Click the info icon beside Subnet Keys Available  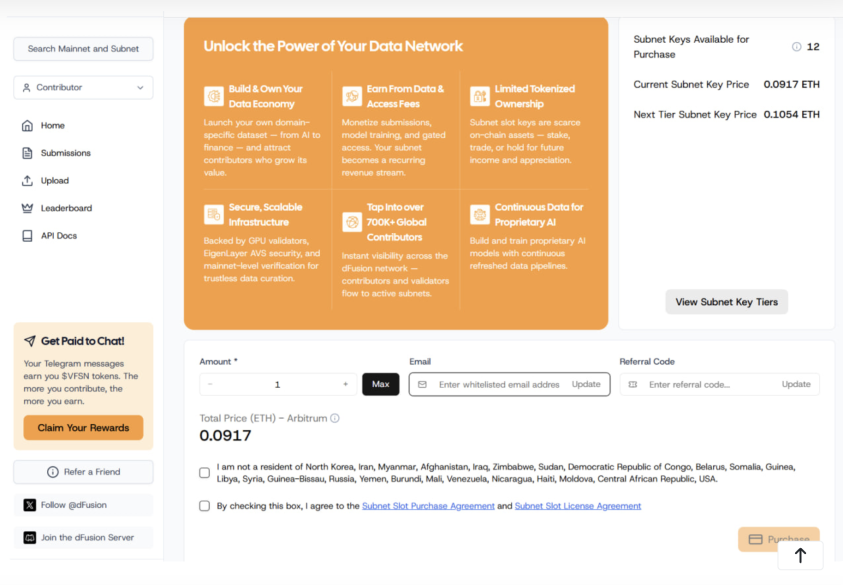click(x=797, y=47)
